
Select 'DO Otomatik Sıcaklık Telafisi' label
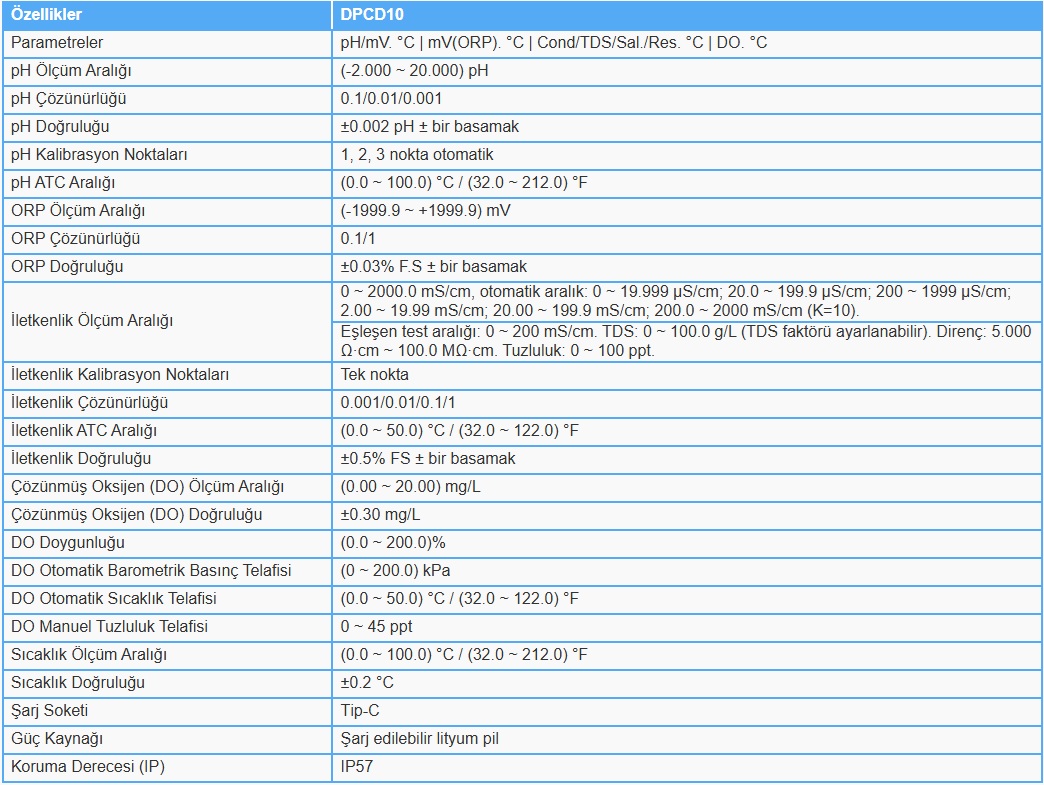[113, 598]
